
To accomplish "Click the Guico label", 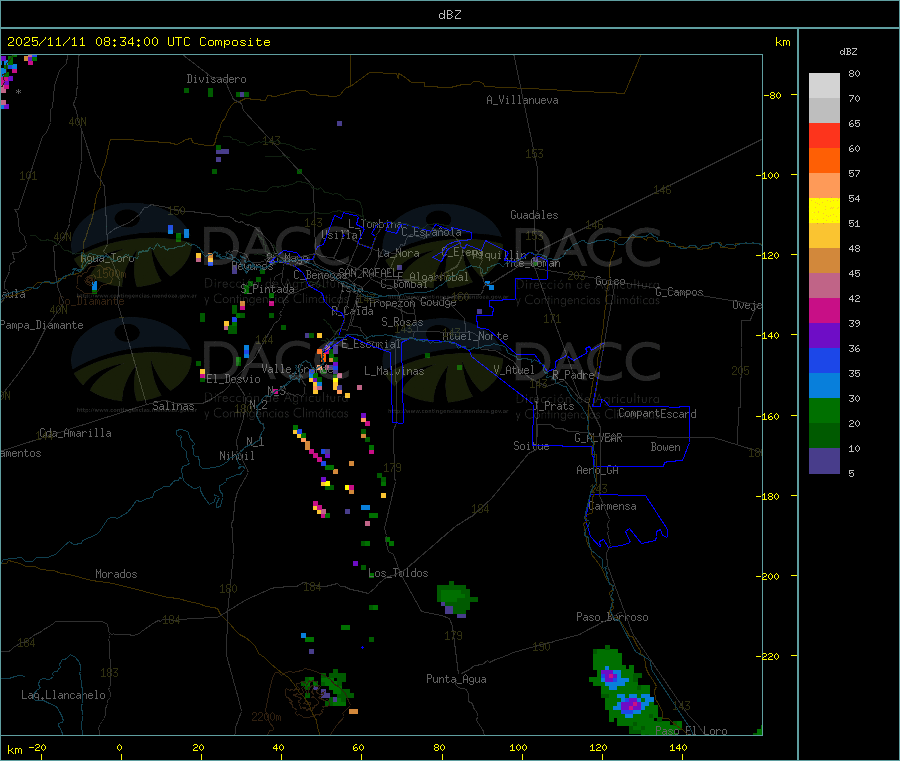I will tap(610, 281).
